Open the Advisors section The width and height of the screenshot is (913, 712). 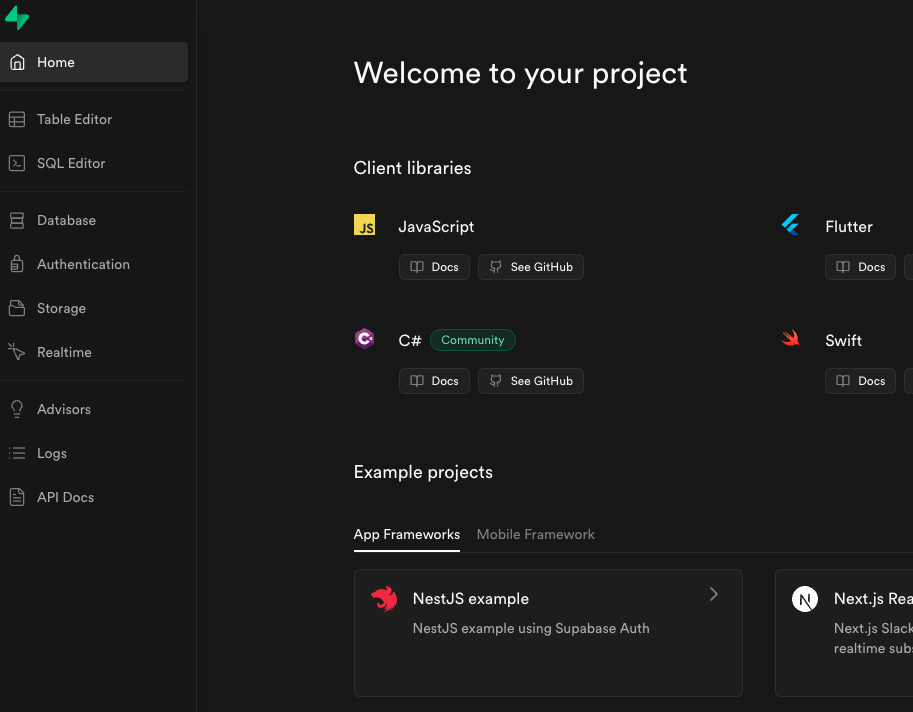[63, 409]
